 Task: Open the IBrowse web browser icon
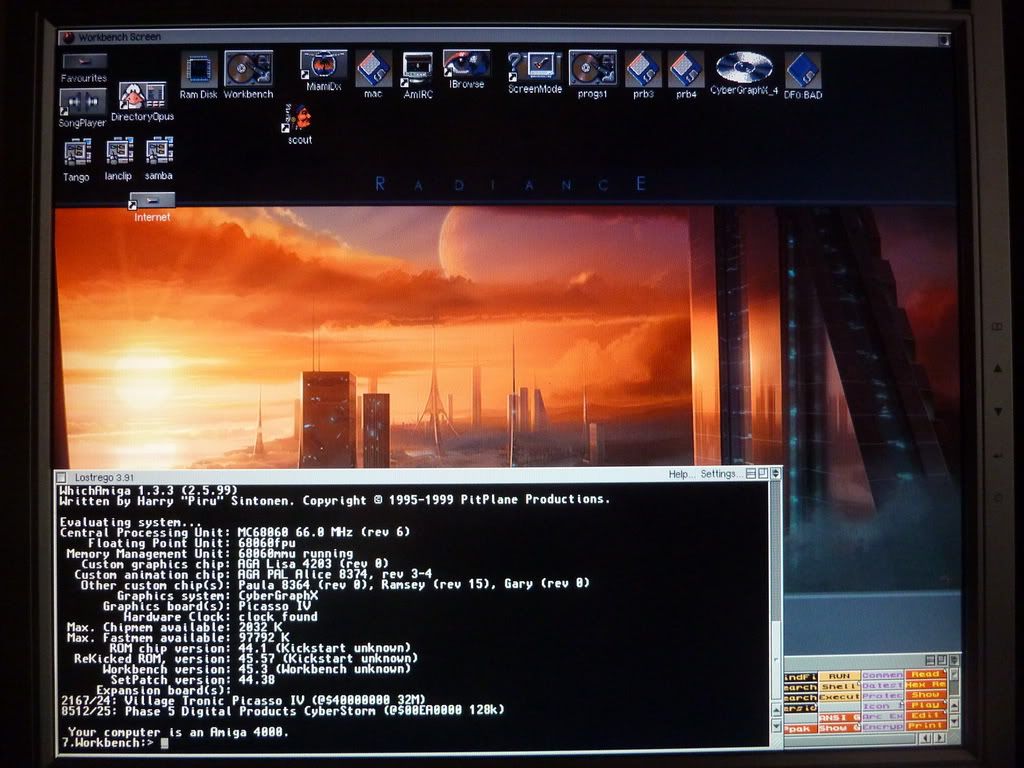tap(466, 64)
